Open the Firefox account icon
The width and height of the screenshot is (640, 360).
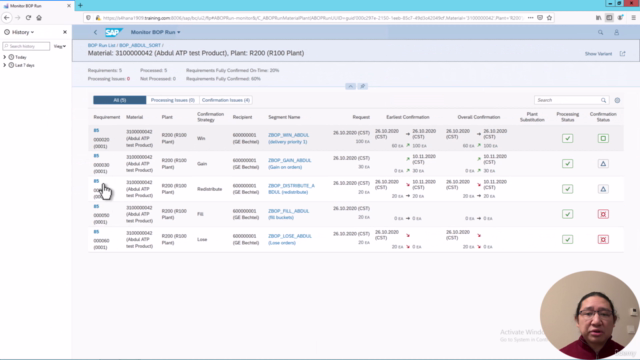point(620,18)
